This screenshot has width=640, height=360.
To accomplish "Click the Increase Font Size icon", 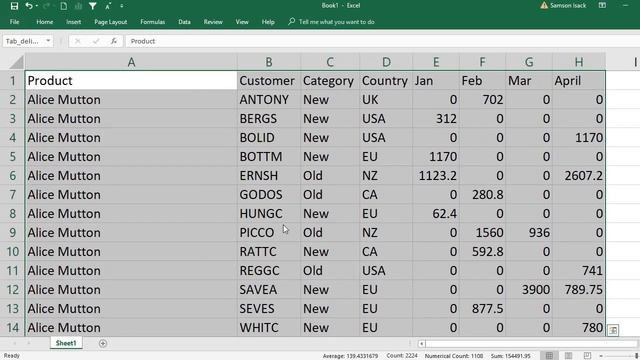I will tap(108, 6).
